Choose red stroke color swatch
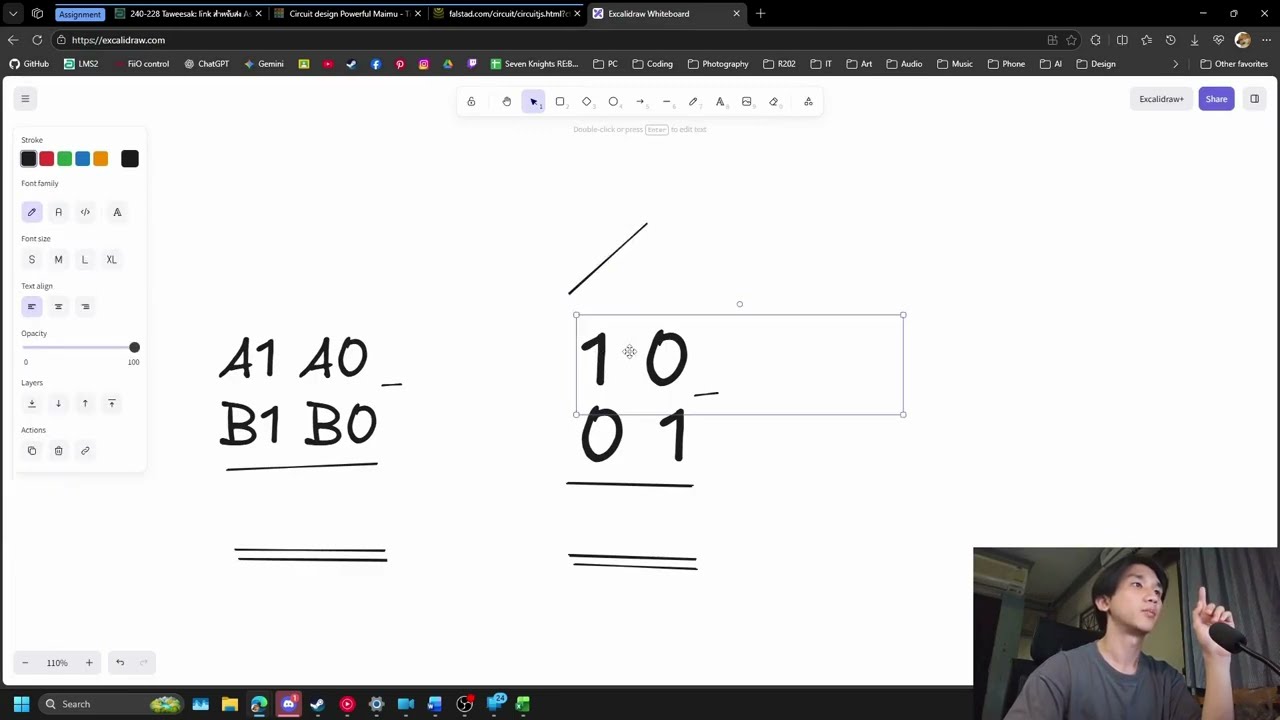 point(46,159)
